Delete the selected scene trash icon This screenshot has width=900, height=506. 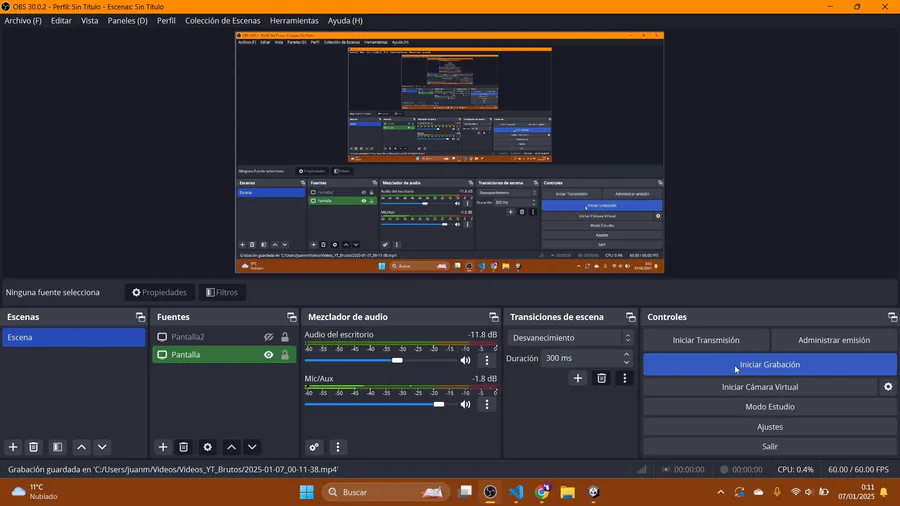coord(34,447)
